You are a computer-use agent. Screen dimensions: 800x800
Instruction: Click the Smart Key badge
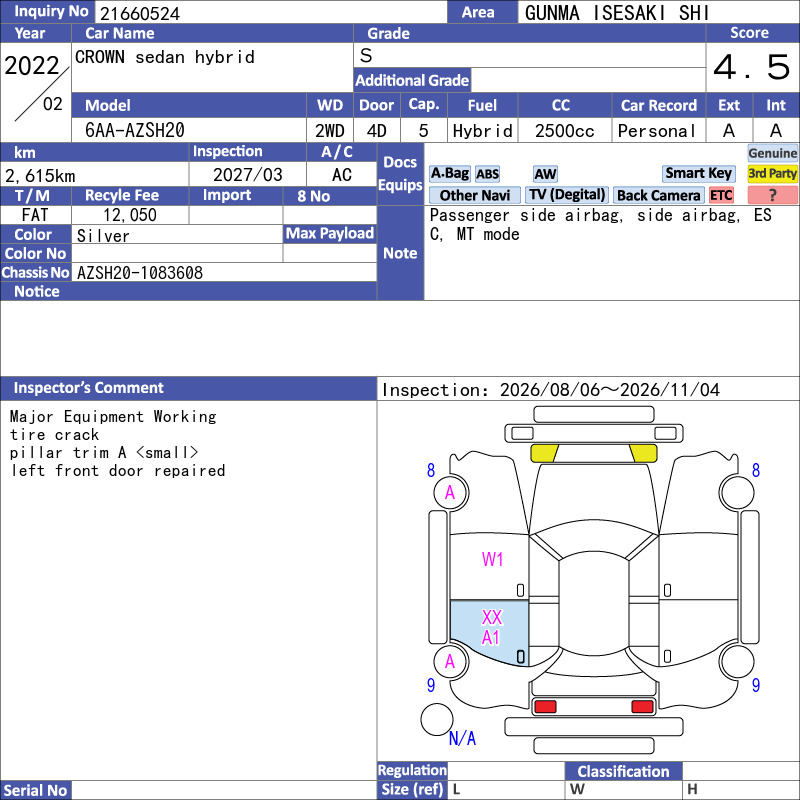(x=698, y=174)
